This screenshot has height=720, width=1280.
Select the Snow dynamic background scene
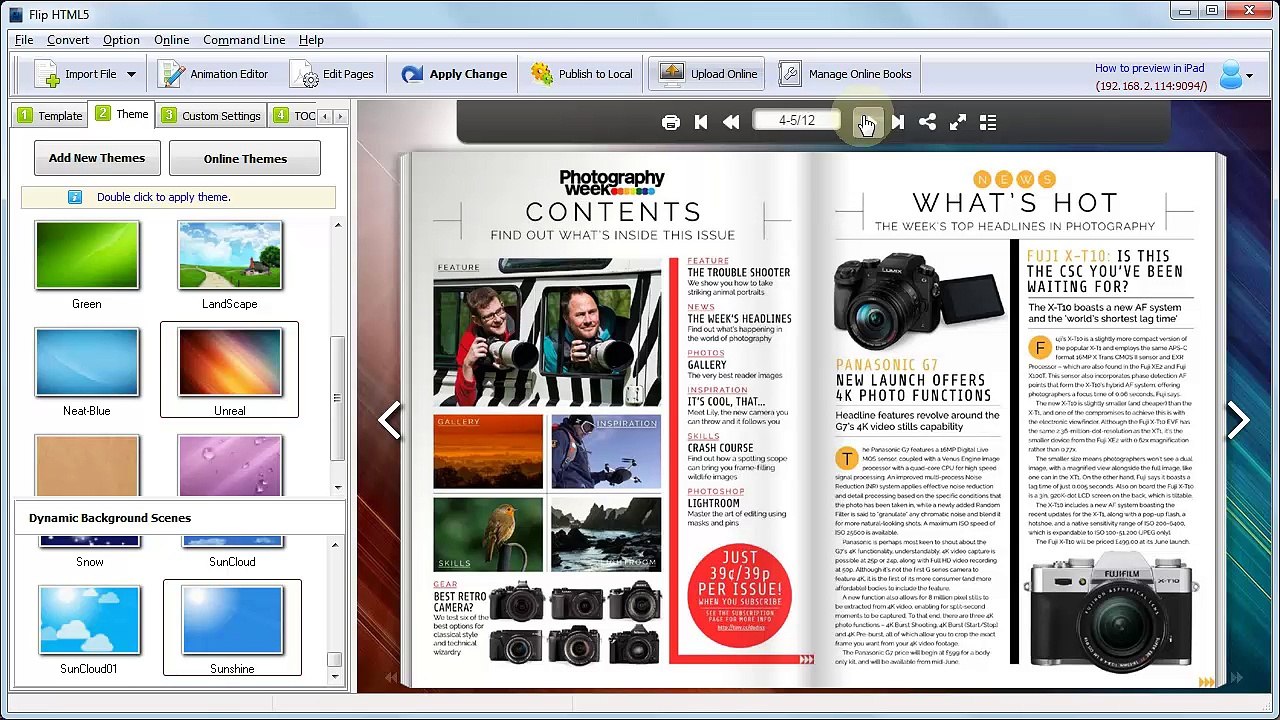pyautogui.click(x=89, y=552)
